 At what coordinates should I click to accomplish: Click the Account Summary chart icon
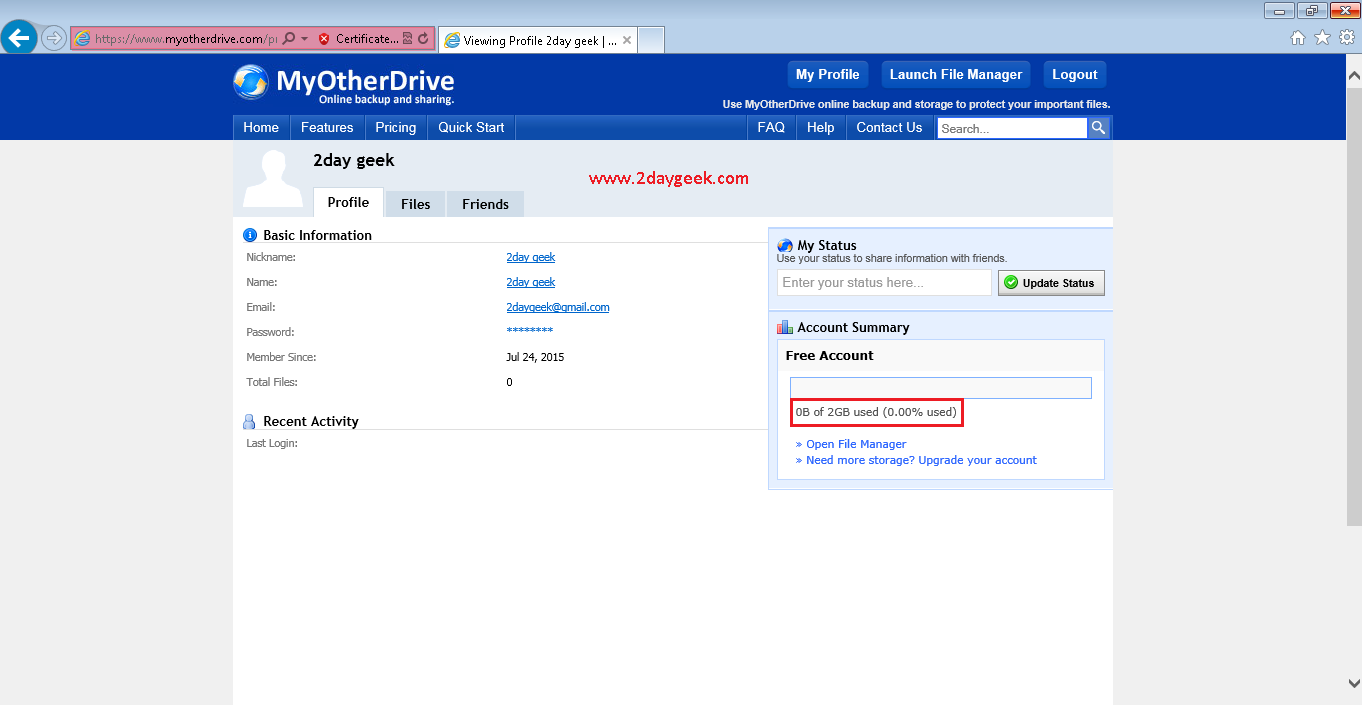tap(785, 327)
